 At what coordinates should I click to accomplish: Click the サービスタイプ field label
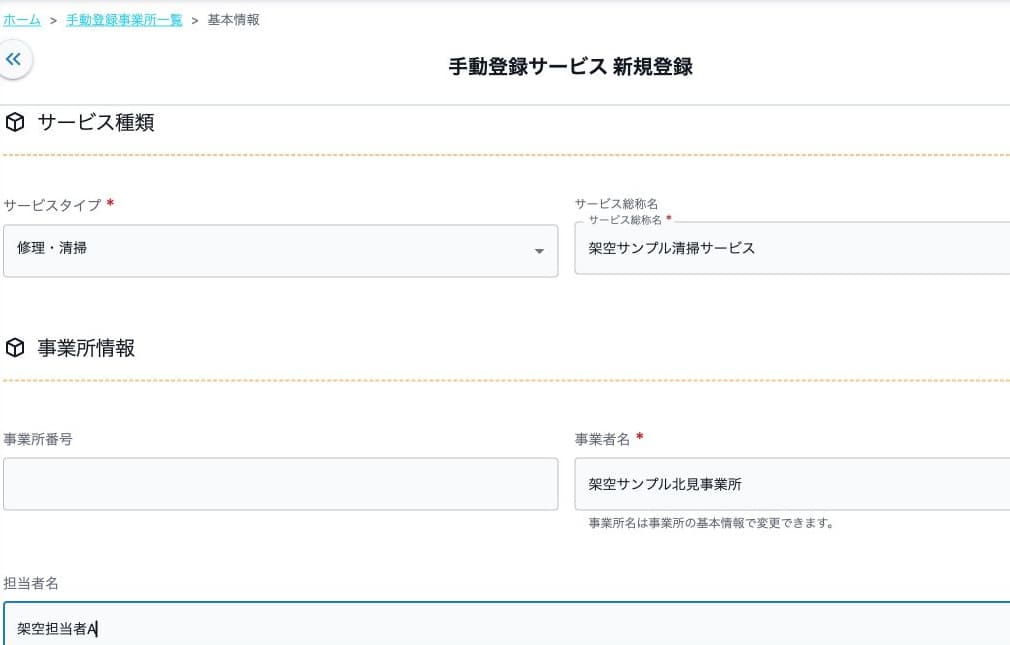tap(52, 205)
